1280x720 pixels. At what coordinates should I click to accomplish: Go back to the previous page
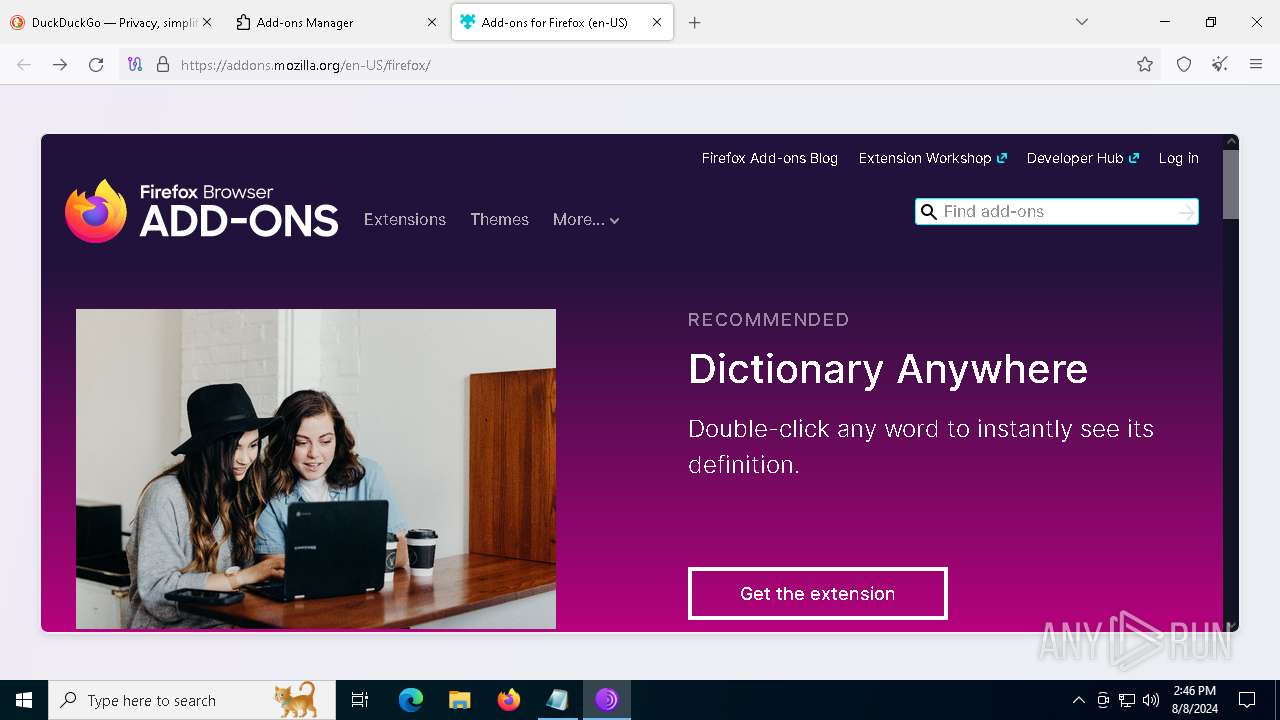pos(24,65)
